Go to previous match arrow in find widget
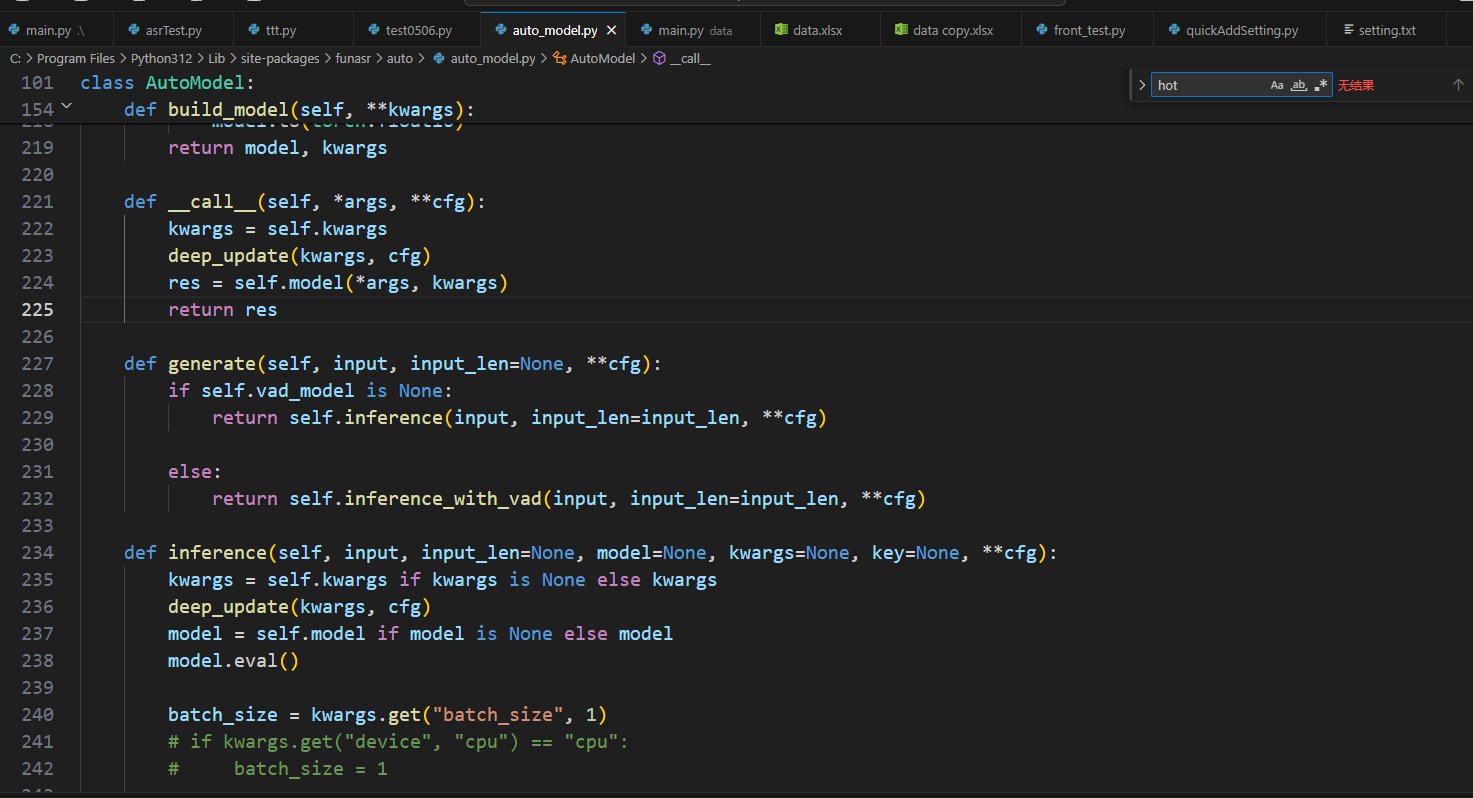This screenshot has height=798, width=1473. click(1458, 85)
